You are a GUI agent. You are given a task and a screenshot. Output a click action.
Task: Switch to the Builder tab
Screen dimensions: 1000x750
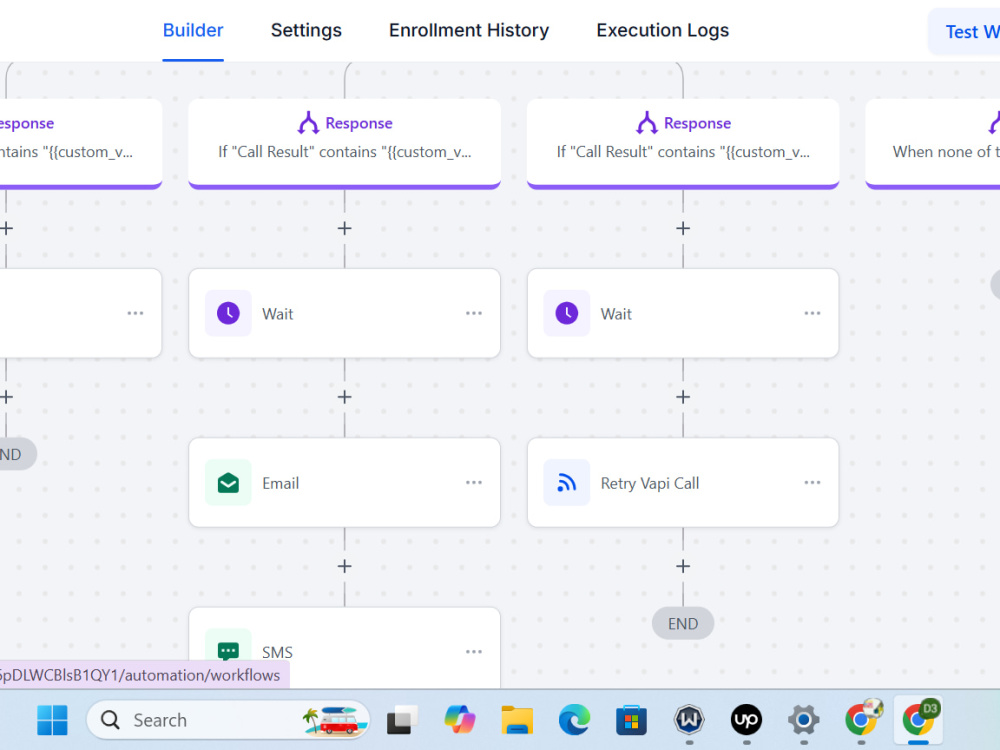(193, 30)
